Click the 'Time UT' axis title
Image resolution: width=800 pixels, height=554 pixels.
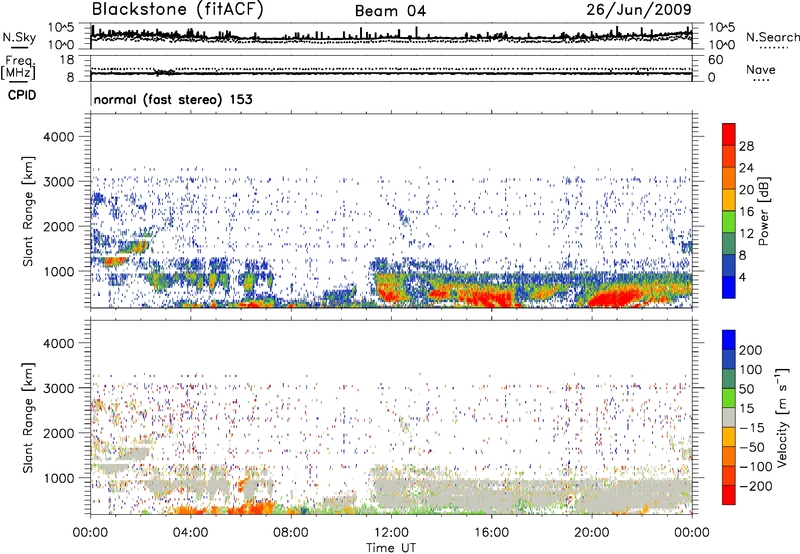391,548
